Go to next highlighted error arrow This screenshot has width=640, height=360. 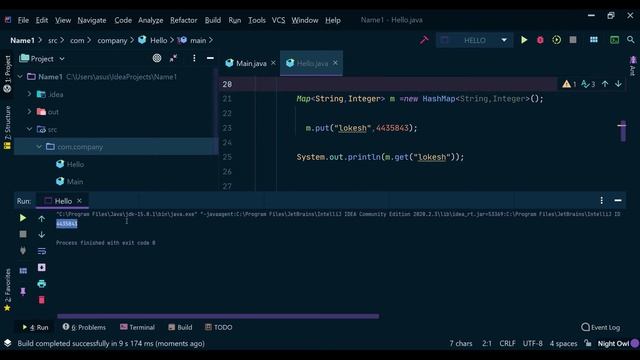(618, 84)
